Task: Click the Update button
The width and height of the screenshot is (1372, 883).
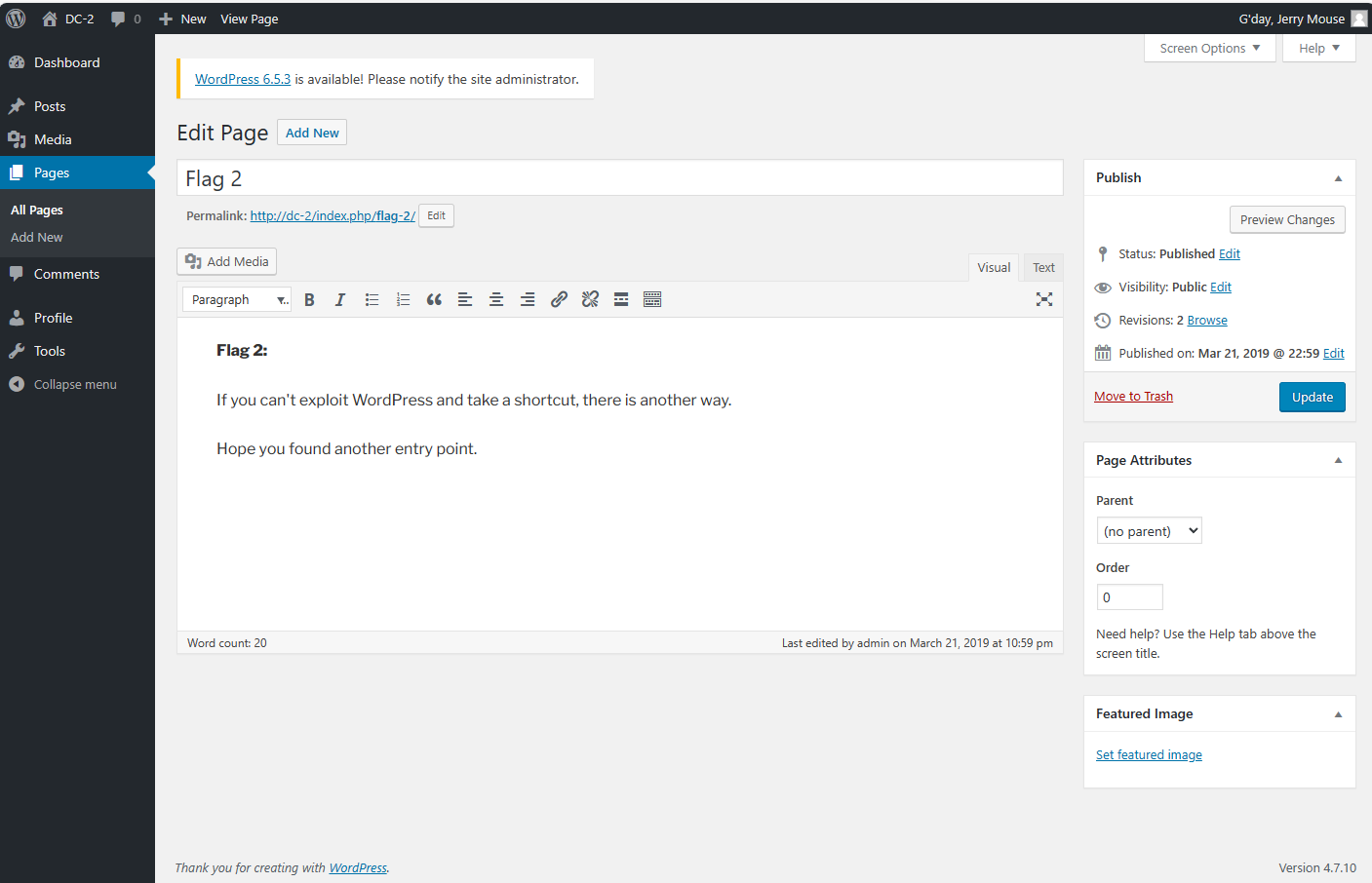Action: tap(1312, 397)
